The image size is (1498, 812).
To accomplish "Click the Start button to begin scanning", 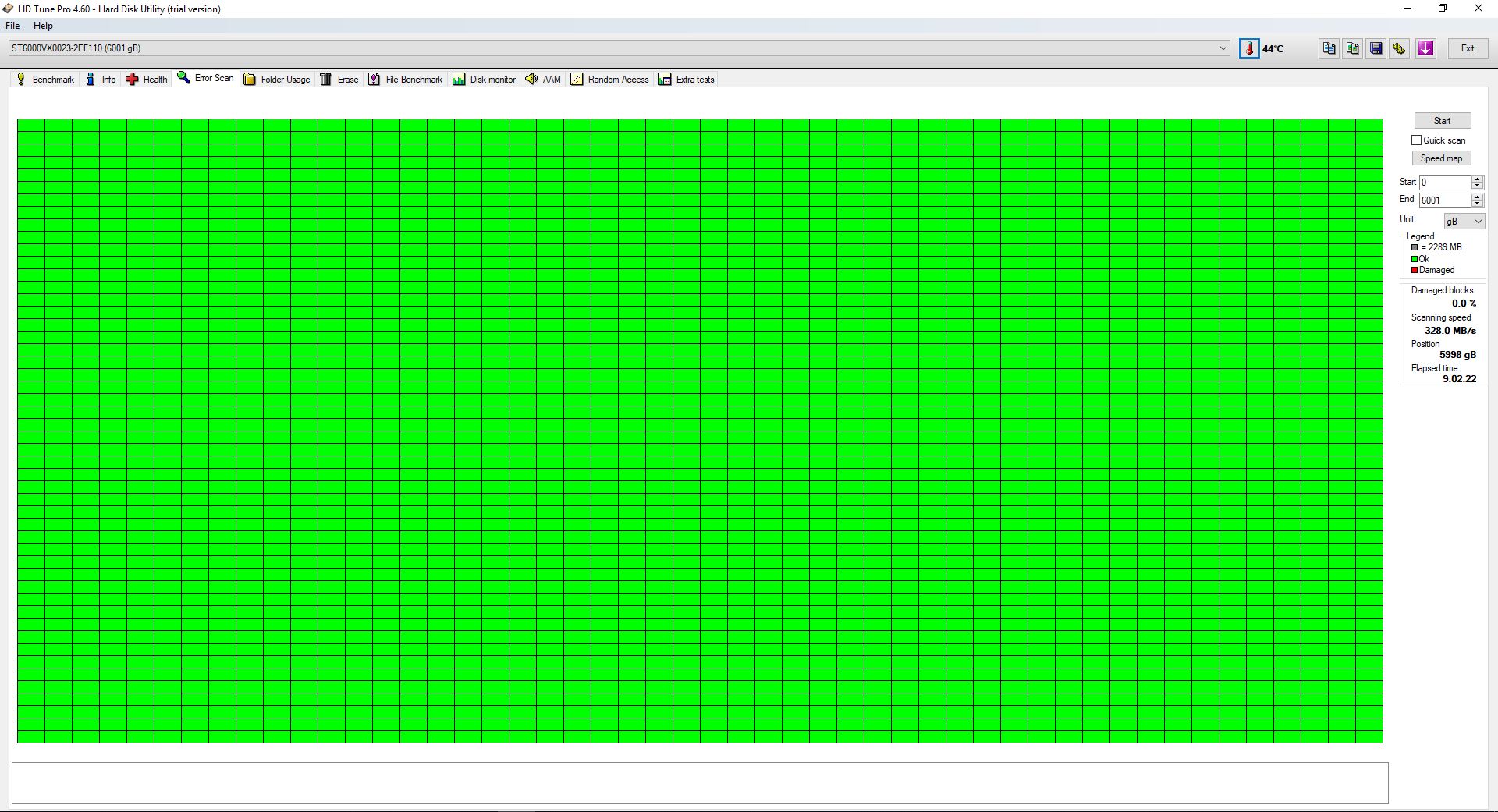I will tap(1442, 120).
